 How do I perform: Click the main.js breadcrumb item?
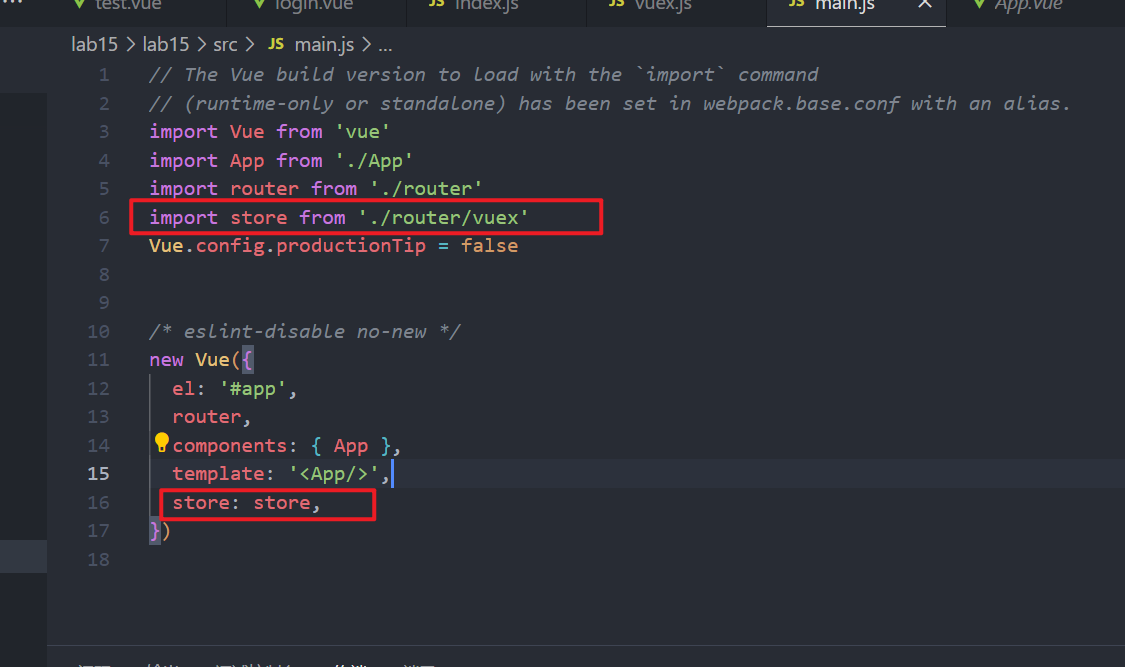pos(322,45)
